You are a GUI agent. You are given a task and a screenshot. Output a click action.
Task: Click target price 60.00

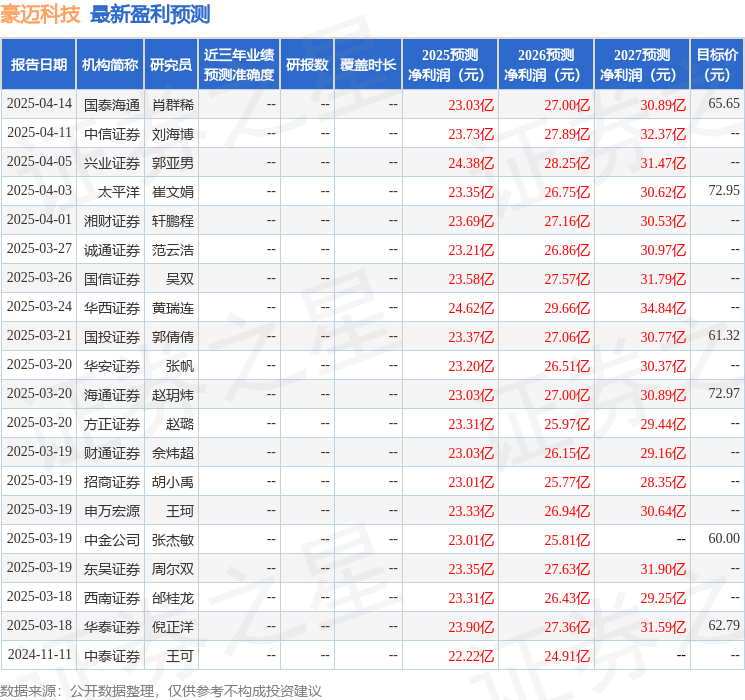724,538
